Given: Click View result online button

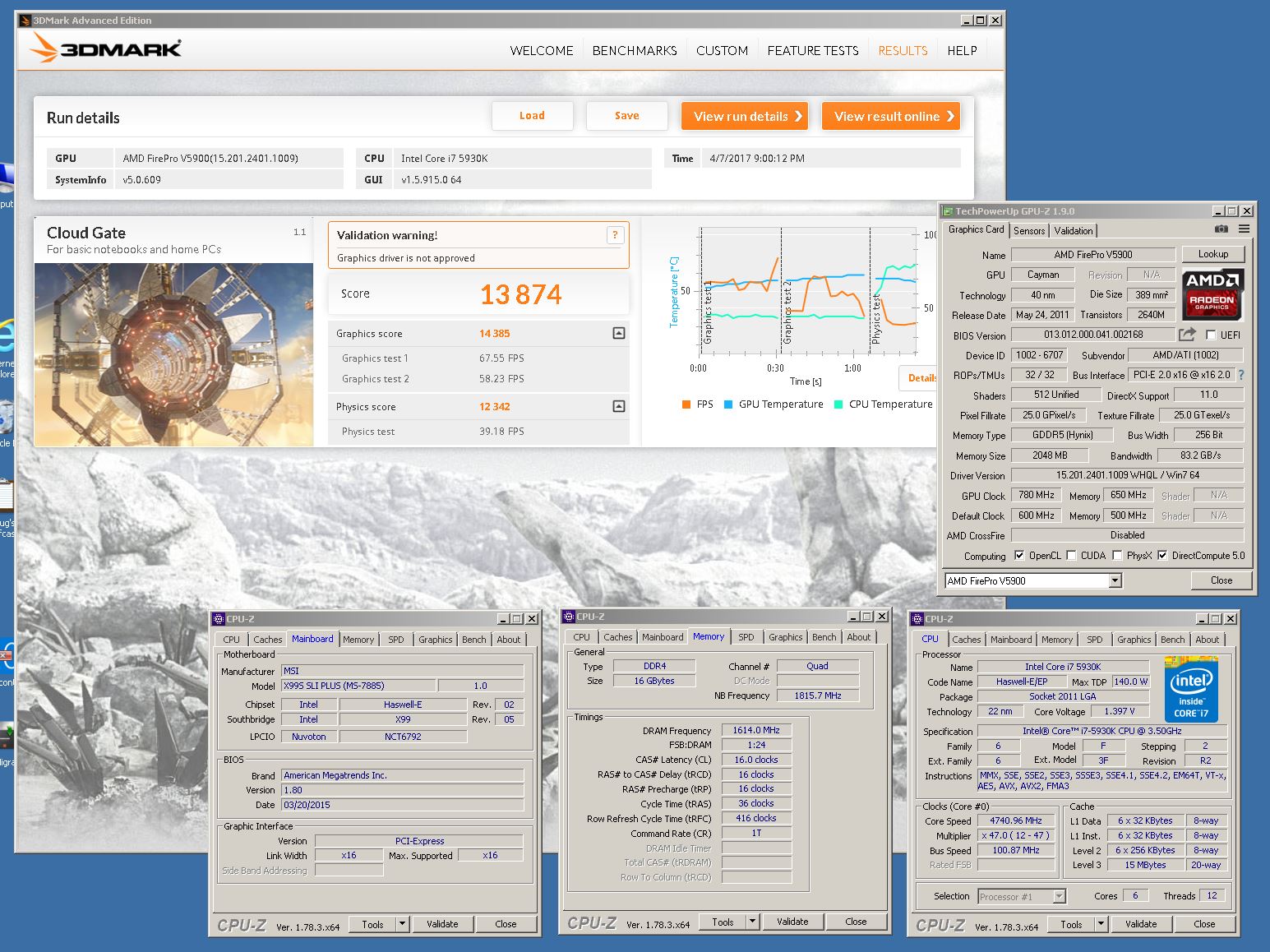Looking at the screenshot, I should [x=891, y=116].
